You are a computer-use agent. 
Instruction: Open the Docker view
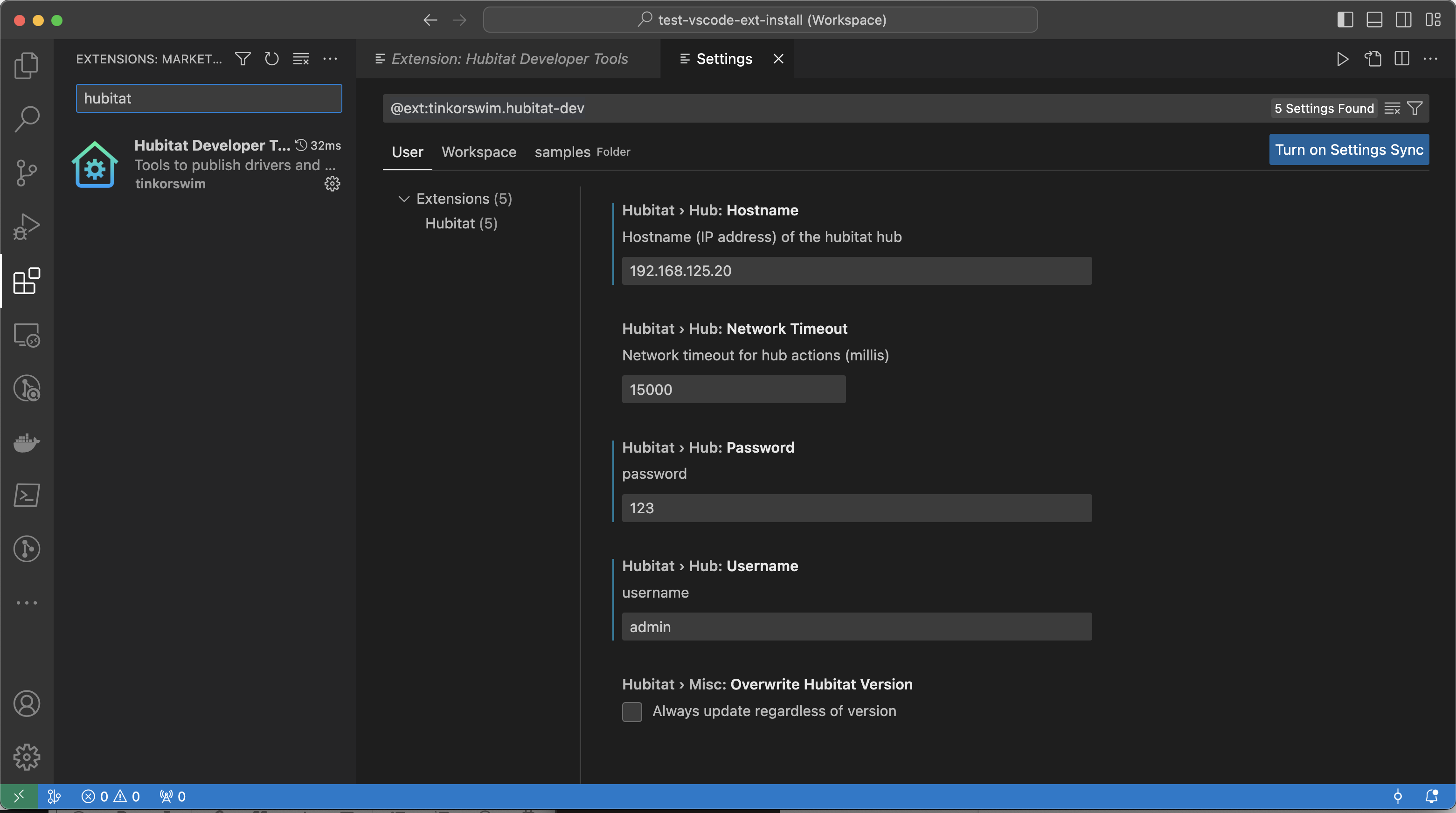tap(27, 442)
